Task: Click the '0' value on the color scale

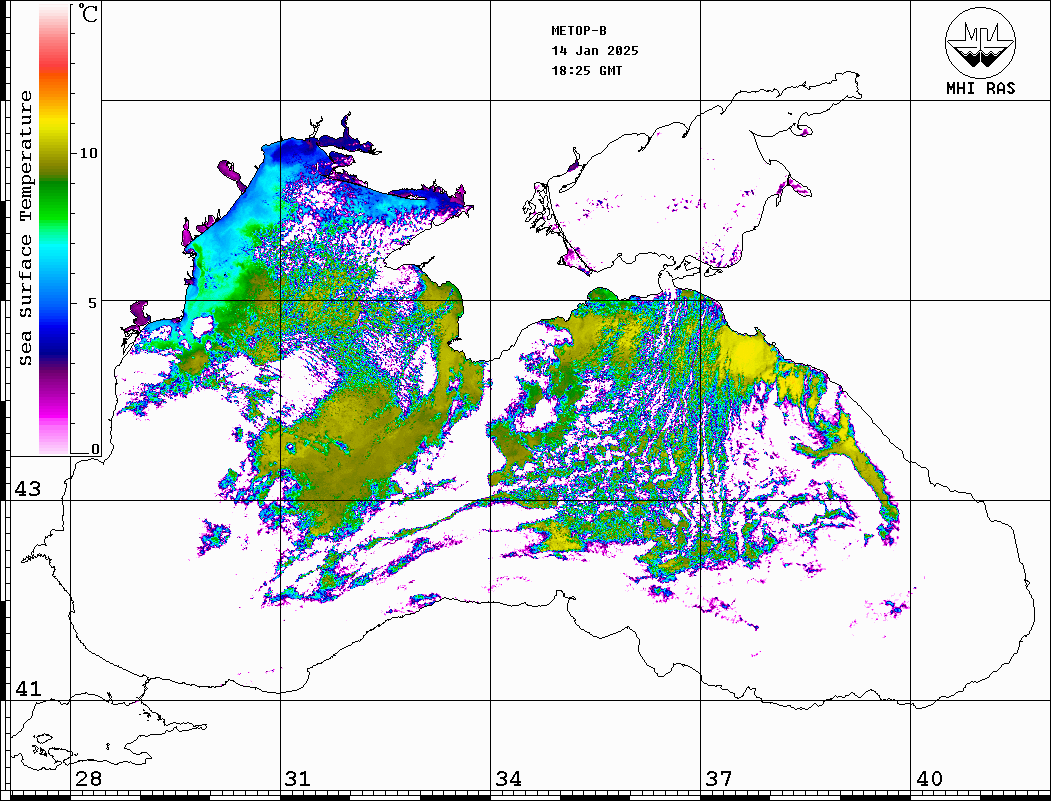Action: [95, 449]
